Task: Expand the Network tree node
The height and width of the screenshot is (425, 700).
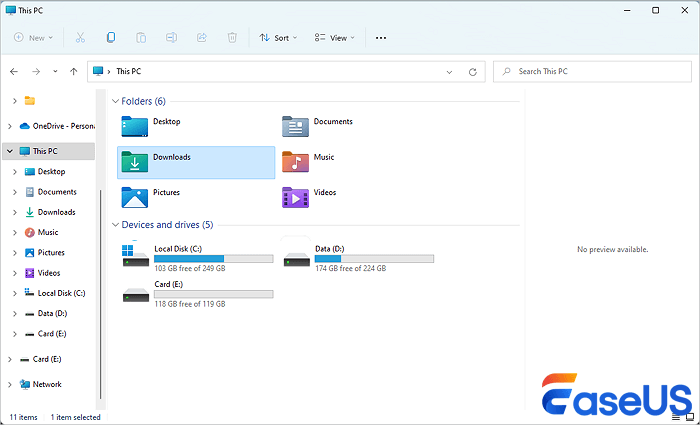Action: [x=10, y=384]
